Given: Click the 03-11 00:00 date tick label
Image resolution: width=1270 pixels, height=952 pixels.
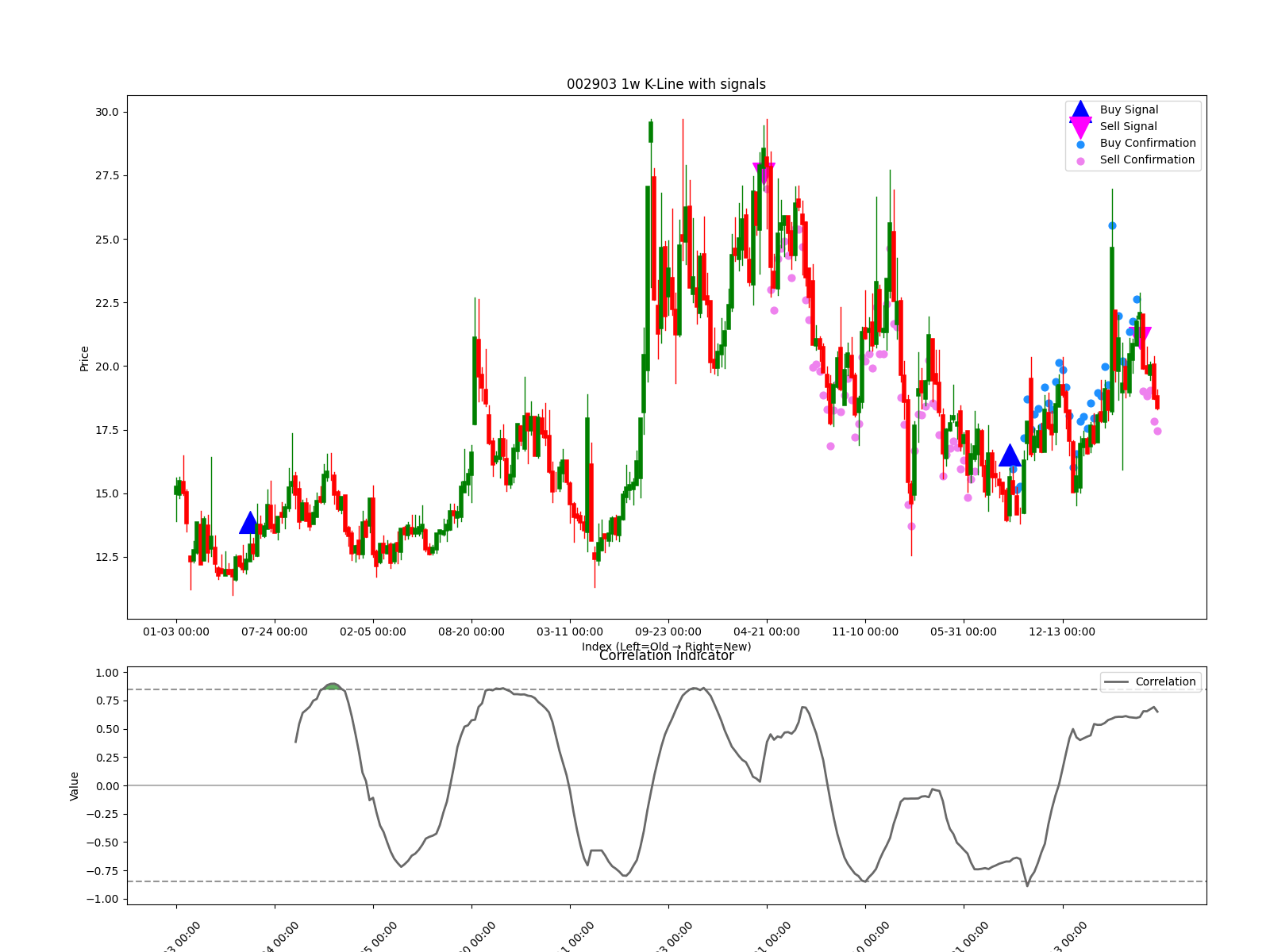Looking at the screenshot, I should 570,631.
